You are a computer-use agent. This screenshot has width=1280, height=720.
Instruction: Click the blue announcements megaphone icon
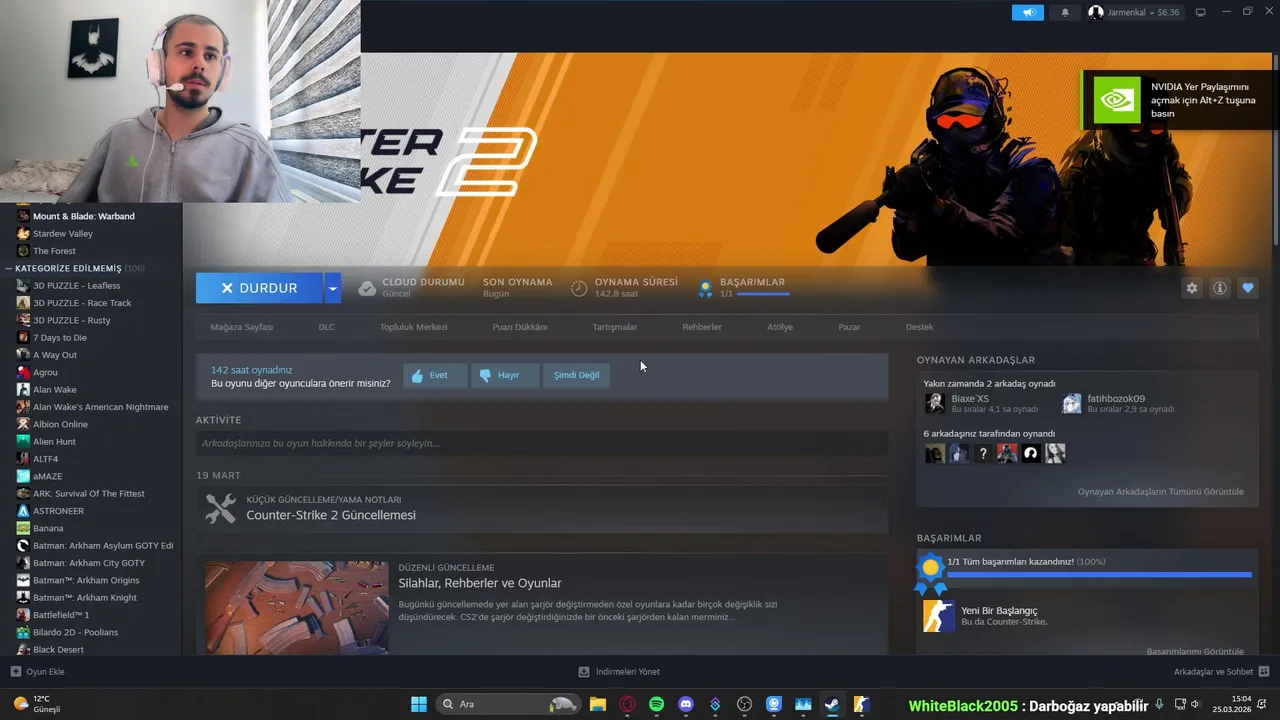(x=1027, y=12)
